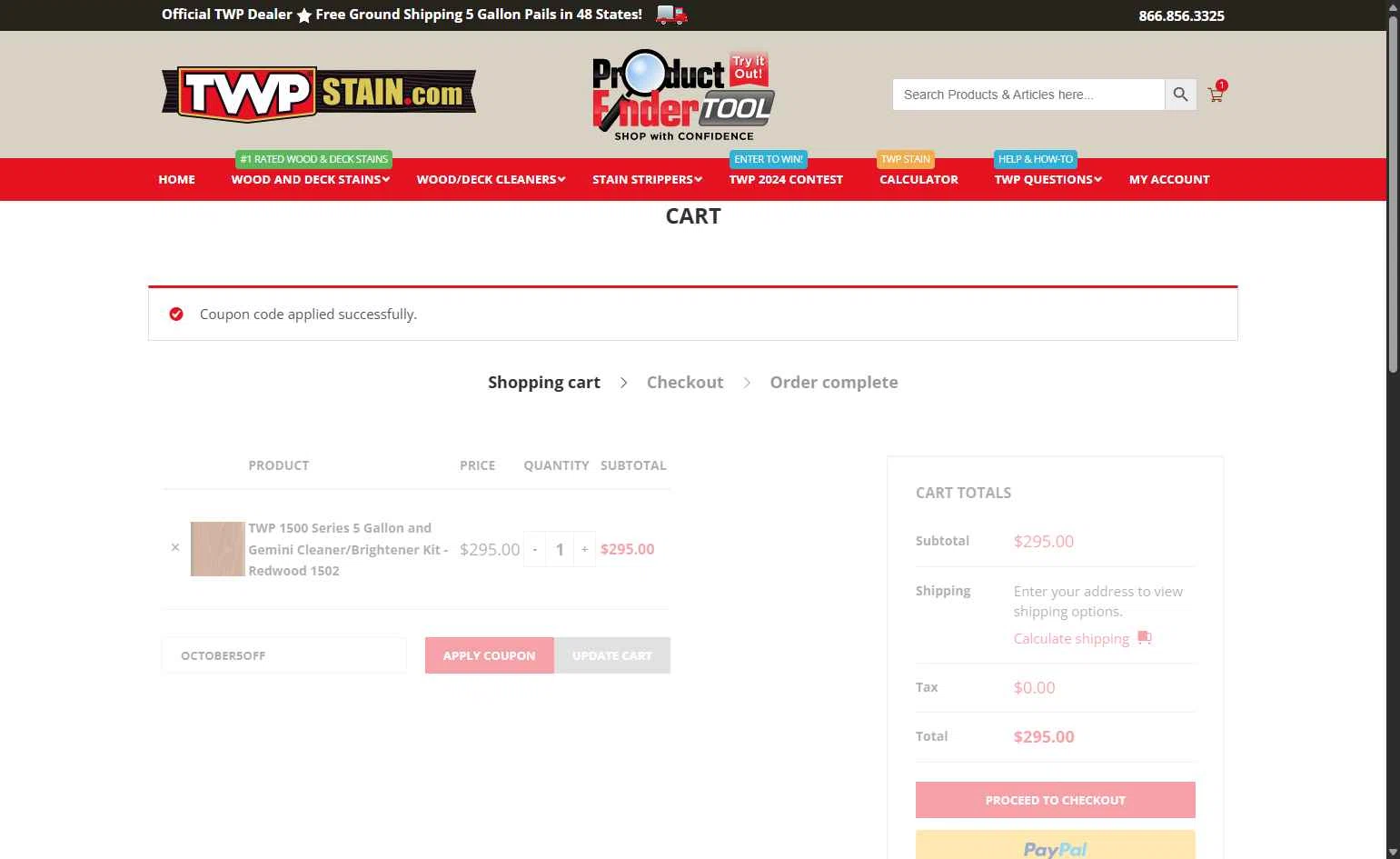1400x859 pixels.
Task: Open the Redwood 1502 product thumbnail
Action: coord(217,549)
